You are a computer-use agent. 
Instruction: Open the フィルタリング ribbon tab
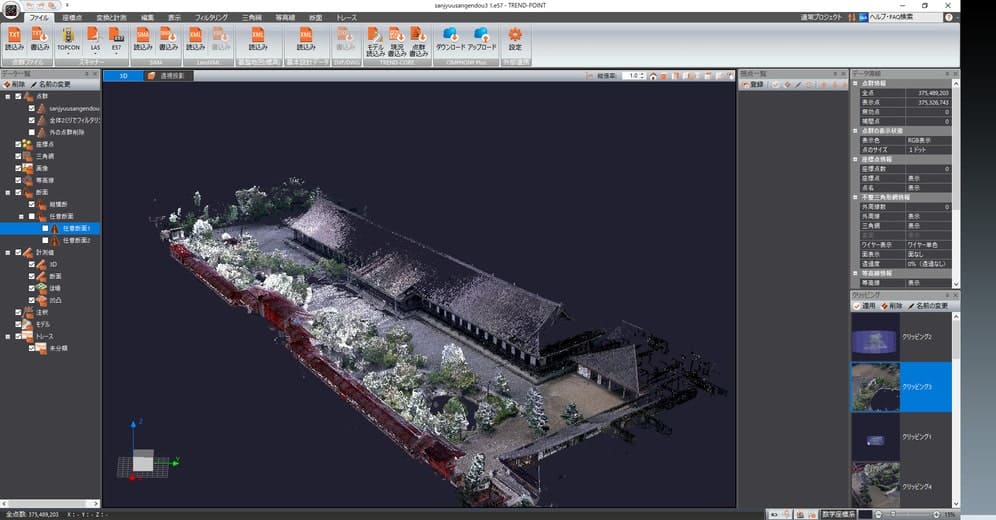[211, 18]
